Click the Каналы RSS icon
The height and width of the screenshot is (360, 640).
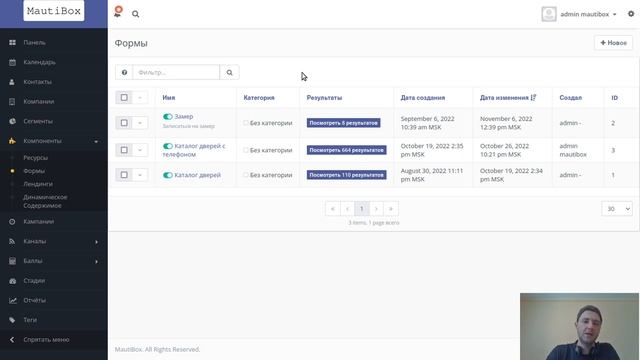pyautogui.click(x=12, y=241)
